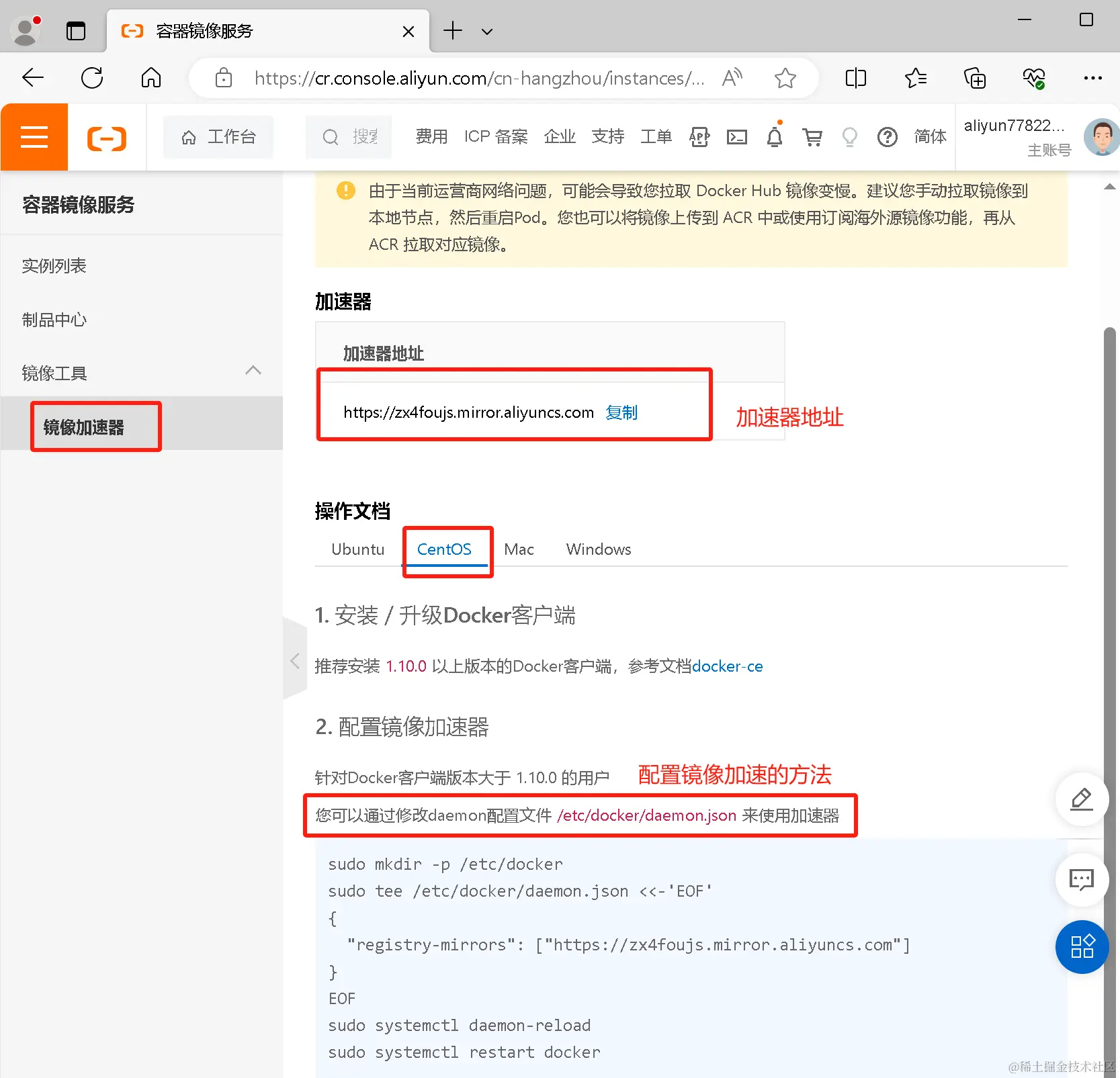Open the help question mark icon

tap(888, 138)
